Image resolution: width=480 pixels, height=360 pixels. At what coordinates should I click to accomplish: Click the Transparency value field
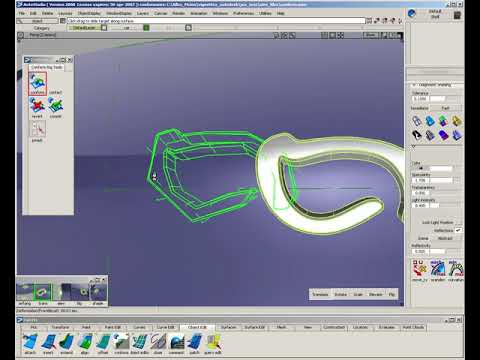pos(420,193)
